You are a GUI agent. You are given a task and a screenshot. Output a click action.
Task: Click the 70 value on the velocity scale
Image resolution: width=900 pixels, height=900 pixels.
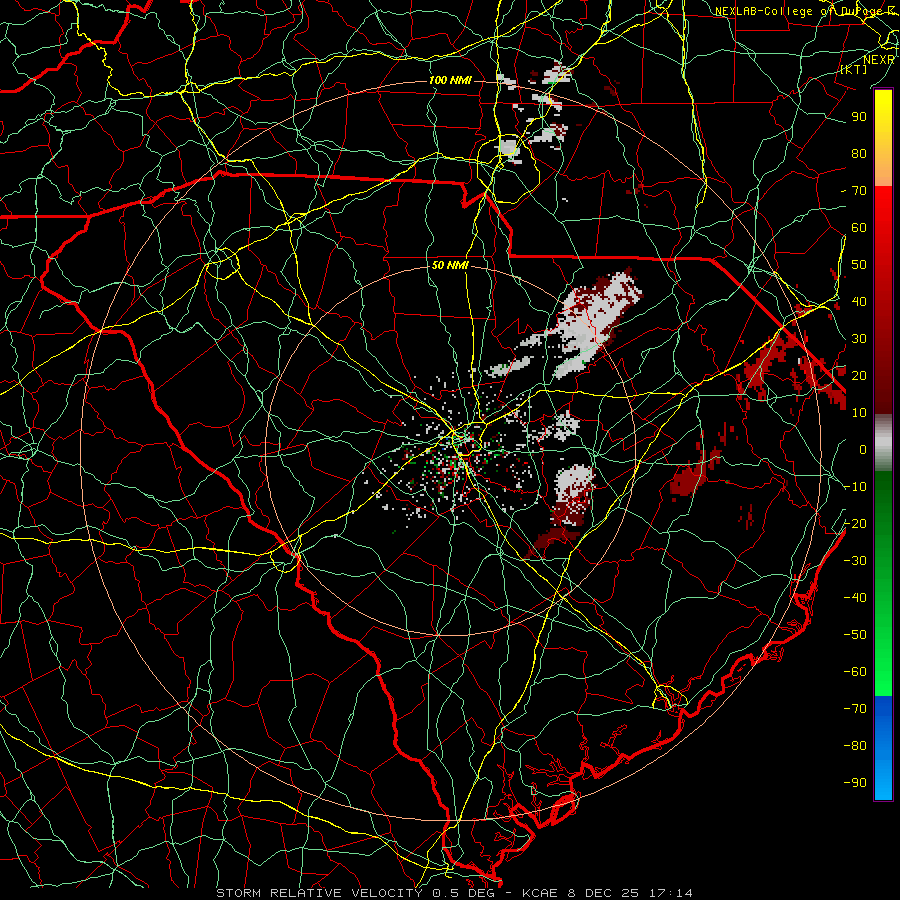pyautogui.click(x=859, y=191)
